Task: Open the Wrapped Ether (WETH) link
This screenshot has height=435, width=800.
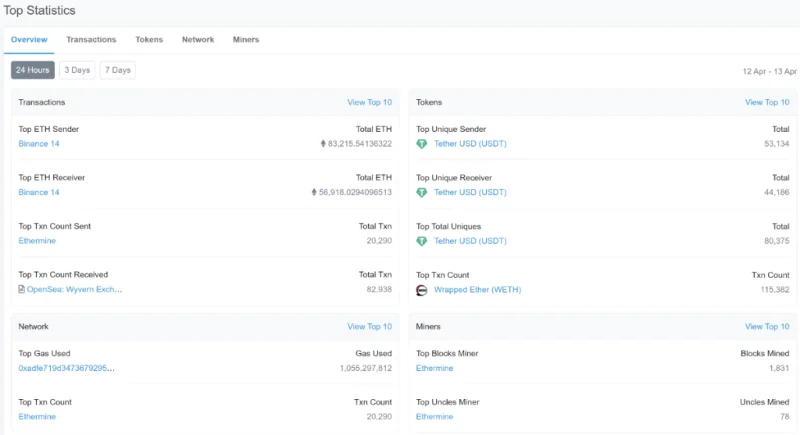Action: [478, 290]
